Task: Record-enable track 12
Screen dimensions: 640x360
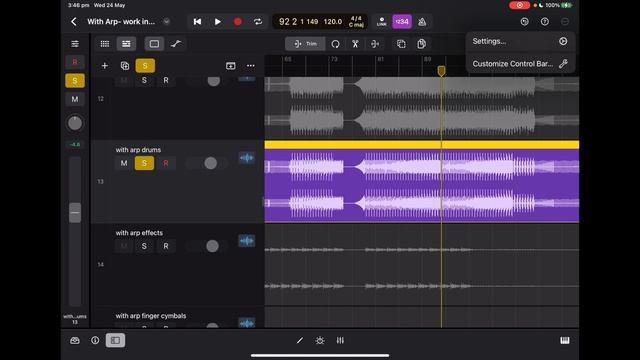Action: [166, 80]
